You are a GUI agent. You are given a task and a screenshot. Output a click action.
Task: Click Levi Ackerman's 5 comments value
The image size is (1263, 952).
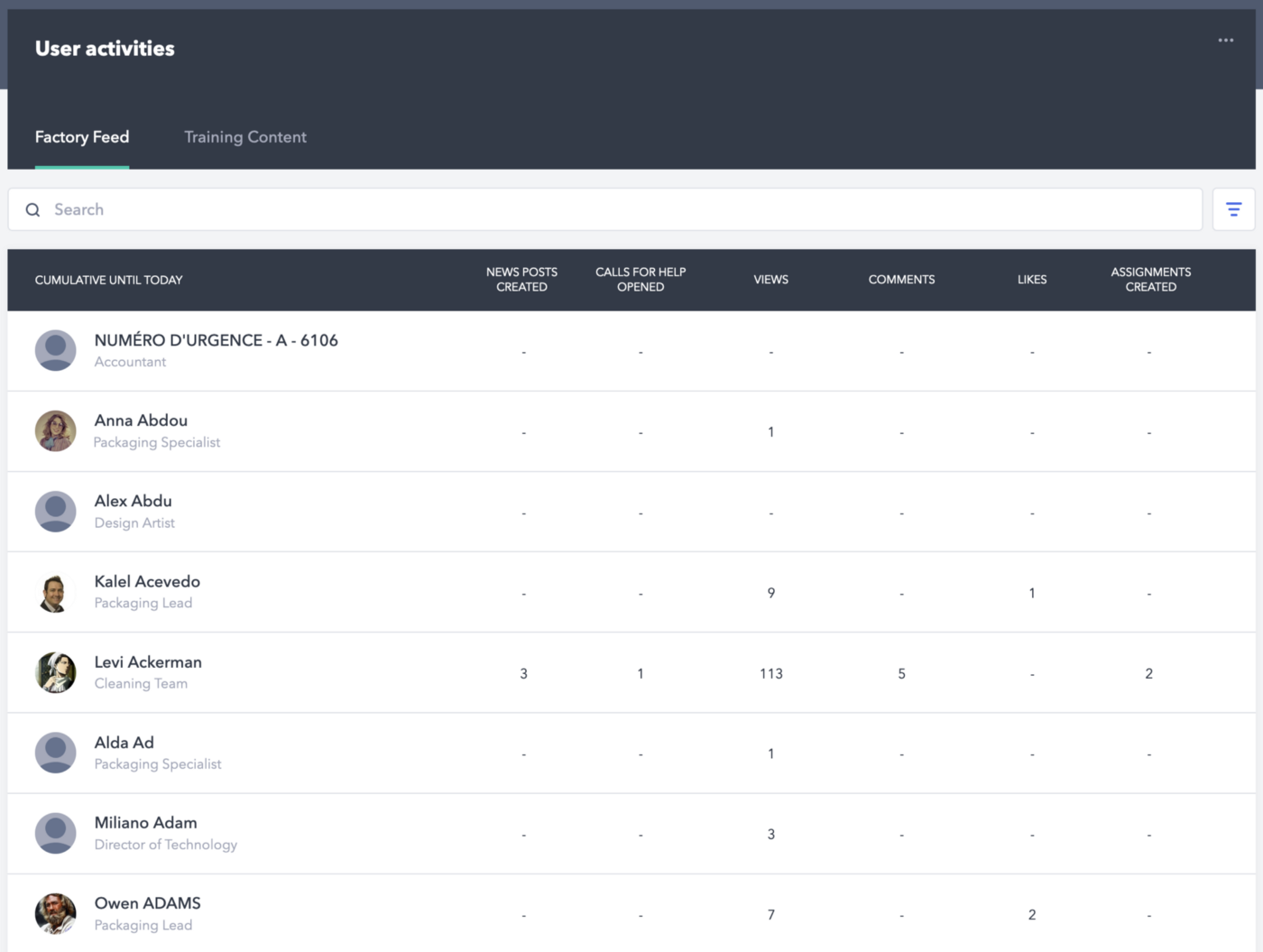click(901, 674)
